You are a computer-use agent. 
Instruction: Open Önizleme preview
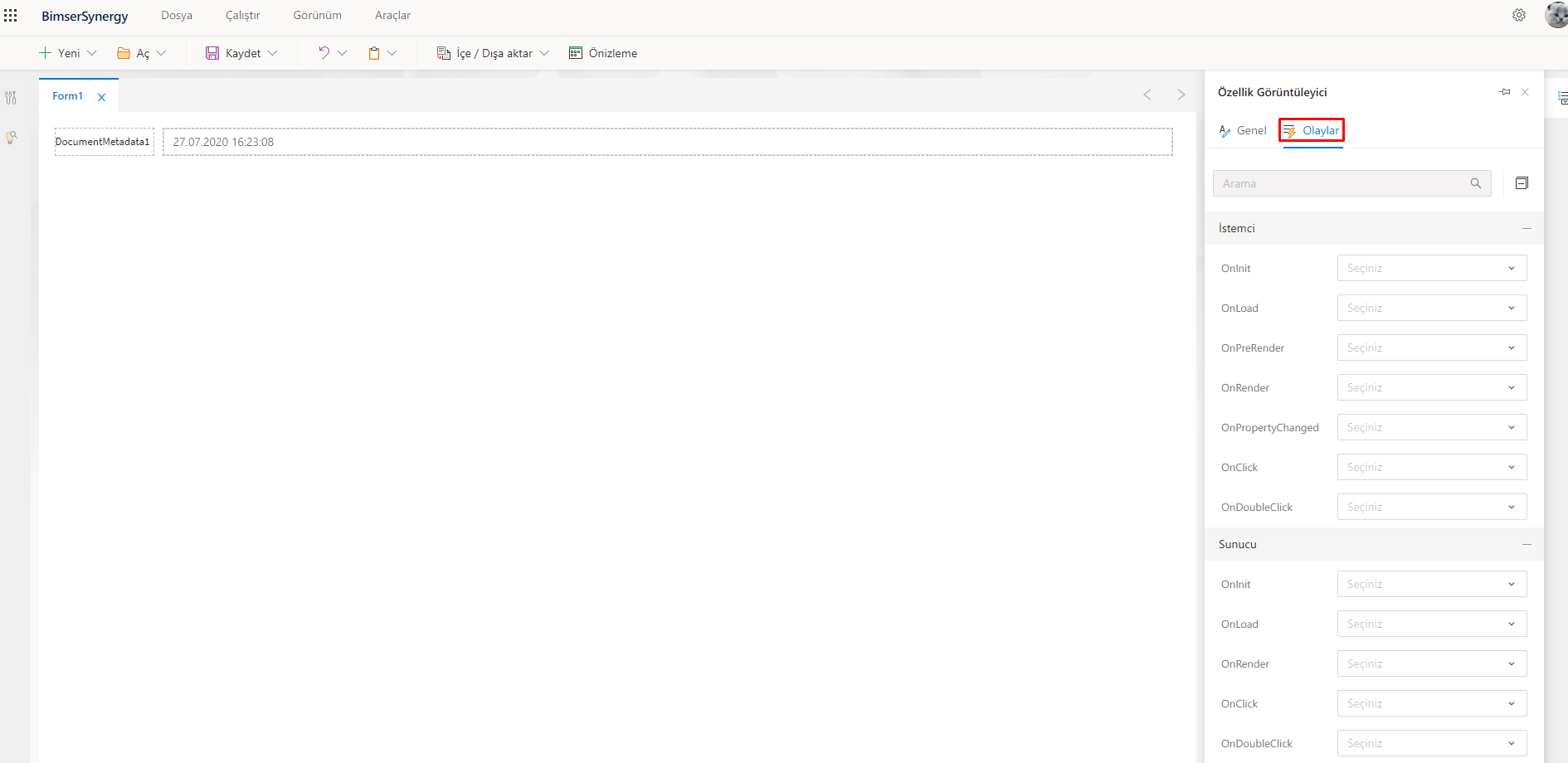click(x=603, y=53)
